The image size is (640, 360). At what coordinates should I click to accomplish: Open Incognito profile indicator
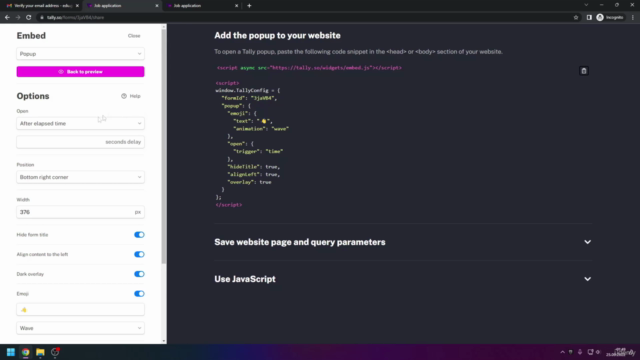pyautogui.click(x=610, y=18)
